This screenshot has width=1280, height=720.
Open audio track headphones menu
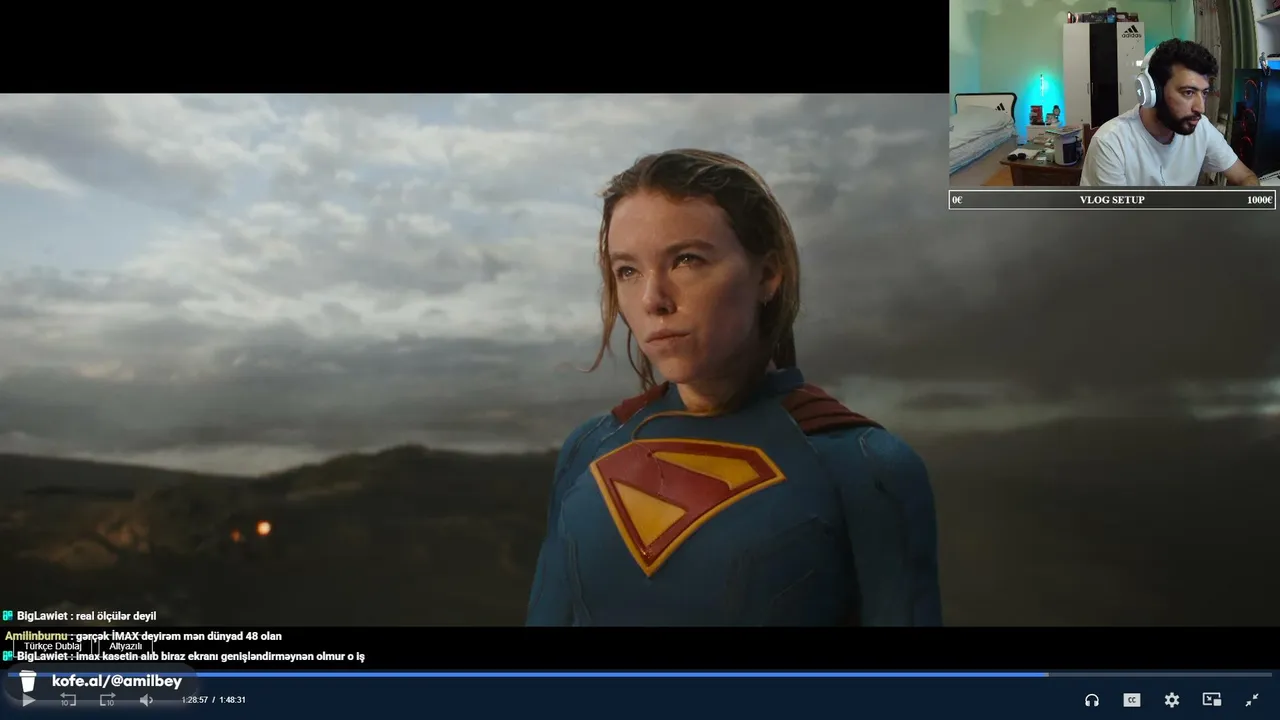tap(1092, 700)
